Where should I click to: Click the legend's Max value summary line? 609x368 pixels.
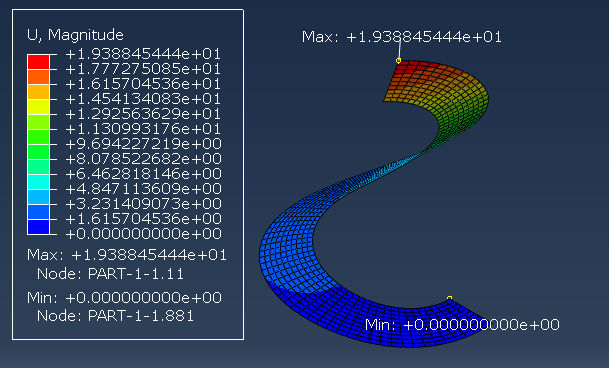pos(127,255)
